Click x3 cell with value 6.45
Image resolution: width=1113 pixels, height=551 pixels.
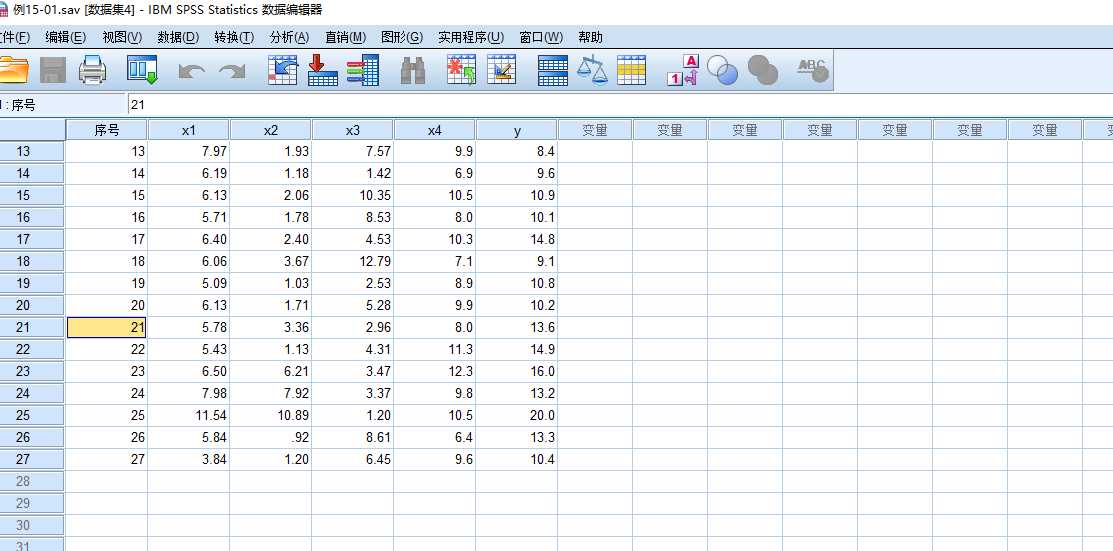[353, 459]
